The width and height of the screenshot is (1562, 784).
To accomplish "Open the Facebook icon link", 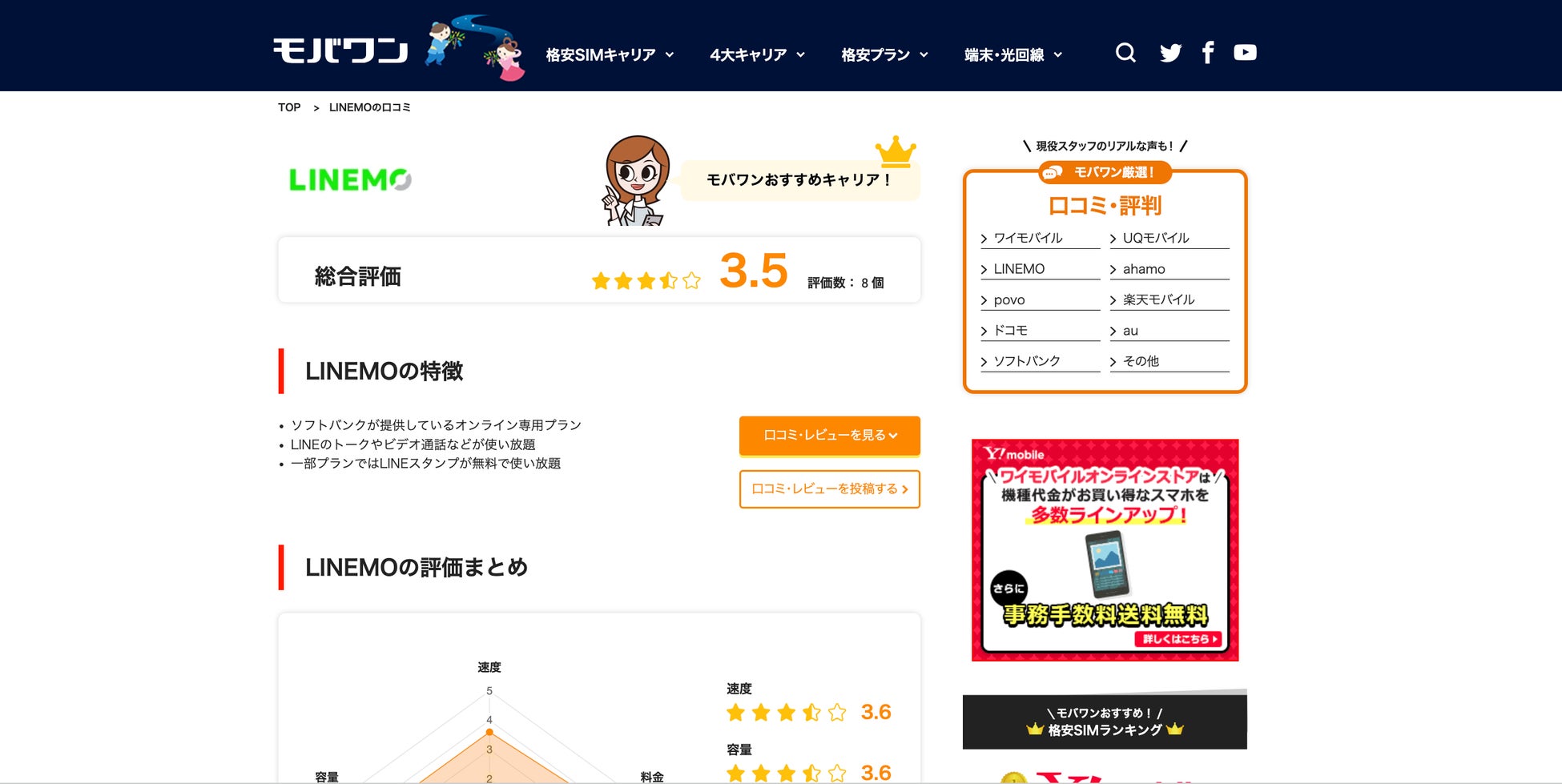I will (1208, 53).
